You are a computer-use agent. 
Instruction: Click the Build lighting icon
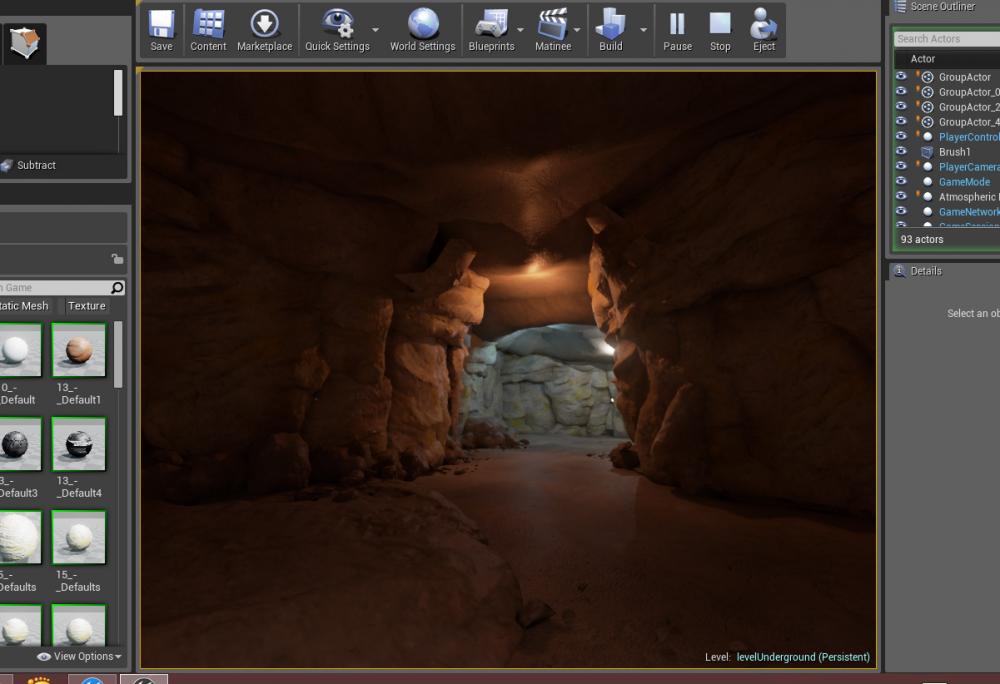(x=610, y=30)
